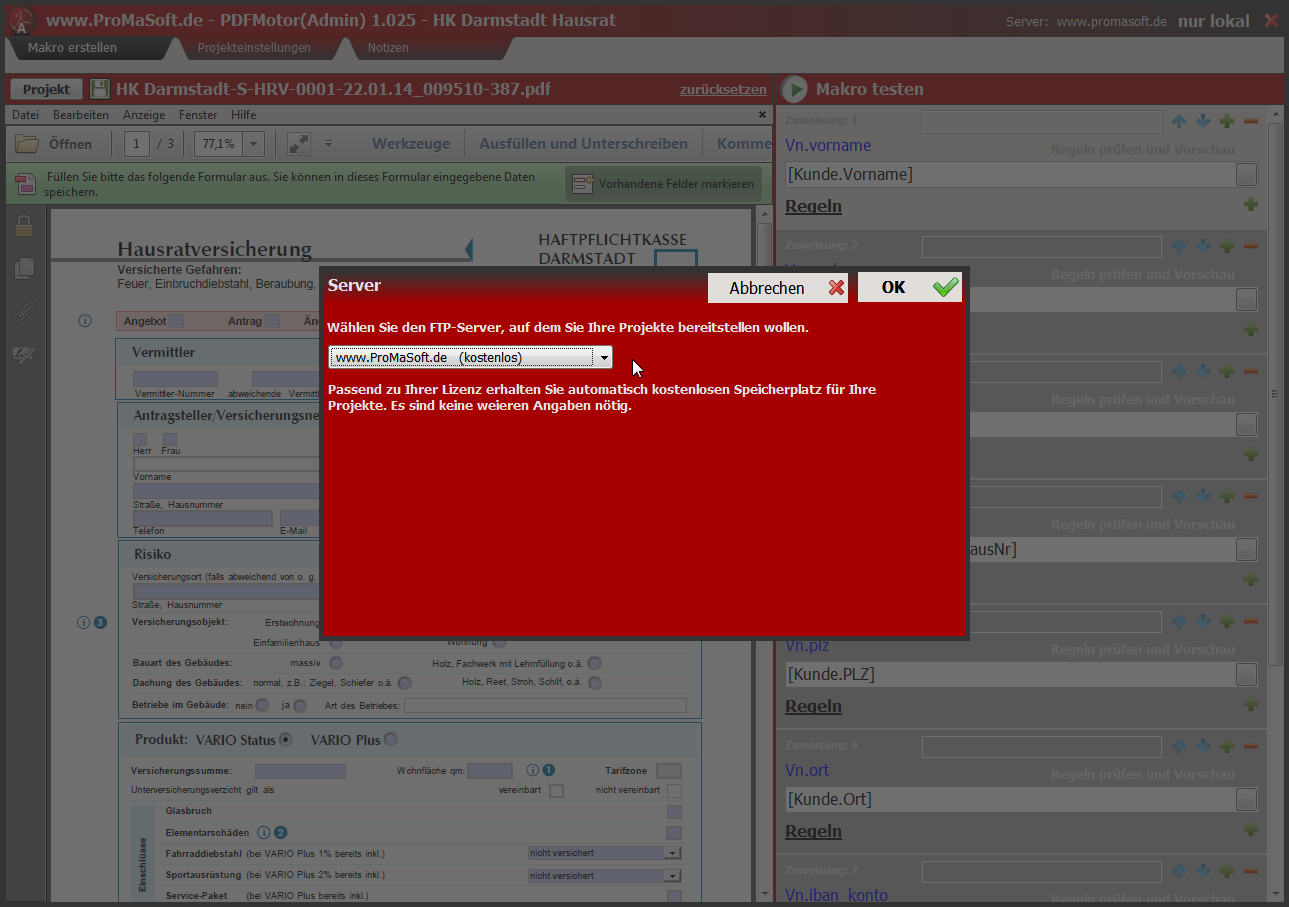Remove Zuweisung 1 with the minus icon
This screenshot has height=907, width=1289.
[1251, 121]
